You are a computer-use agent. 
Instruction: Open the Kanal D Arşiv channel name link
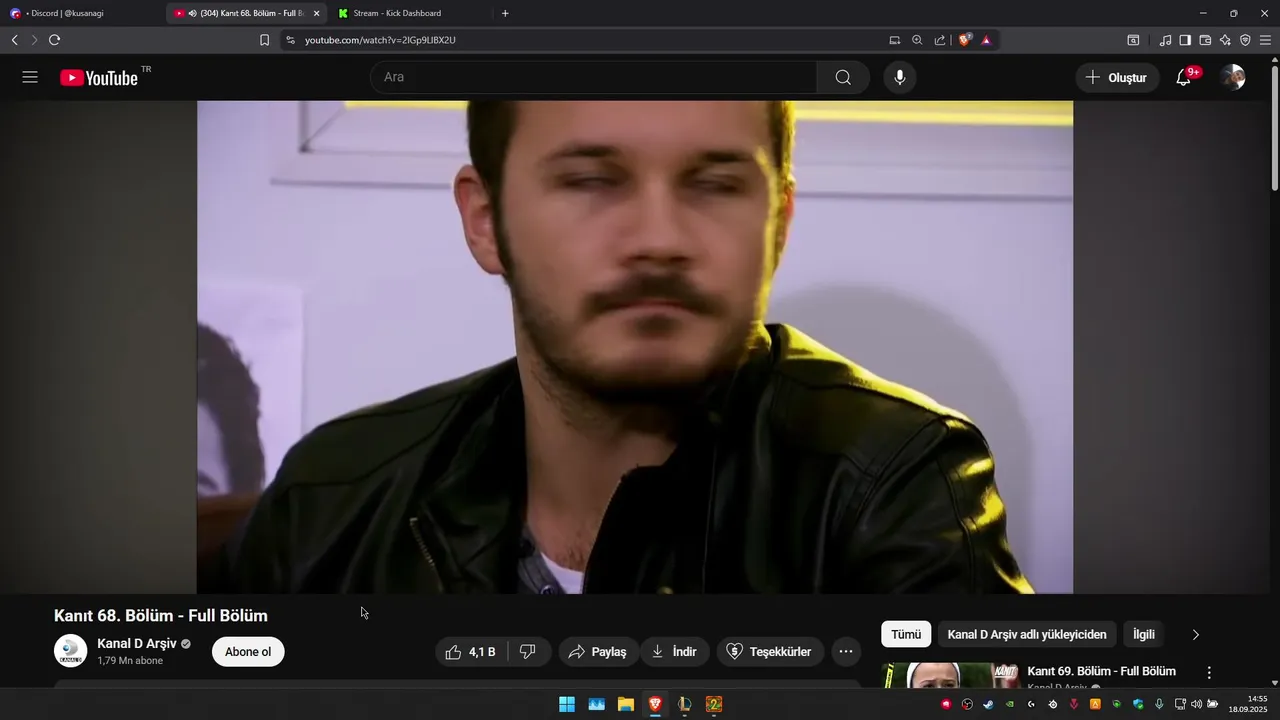(137, 643)
